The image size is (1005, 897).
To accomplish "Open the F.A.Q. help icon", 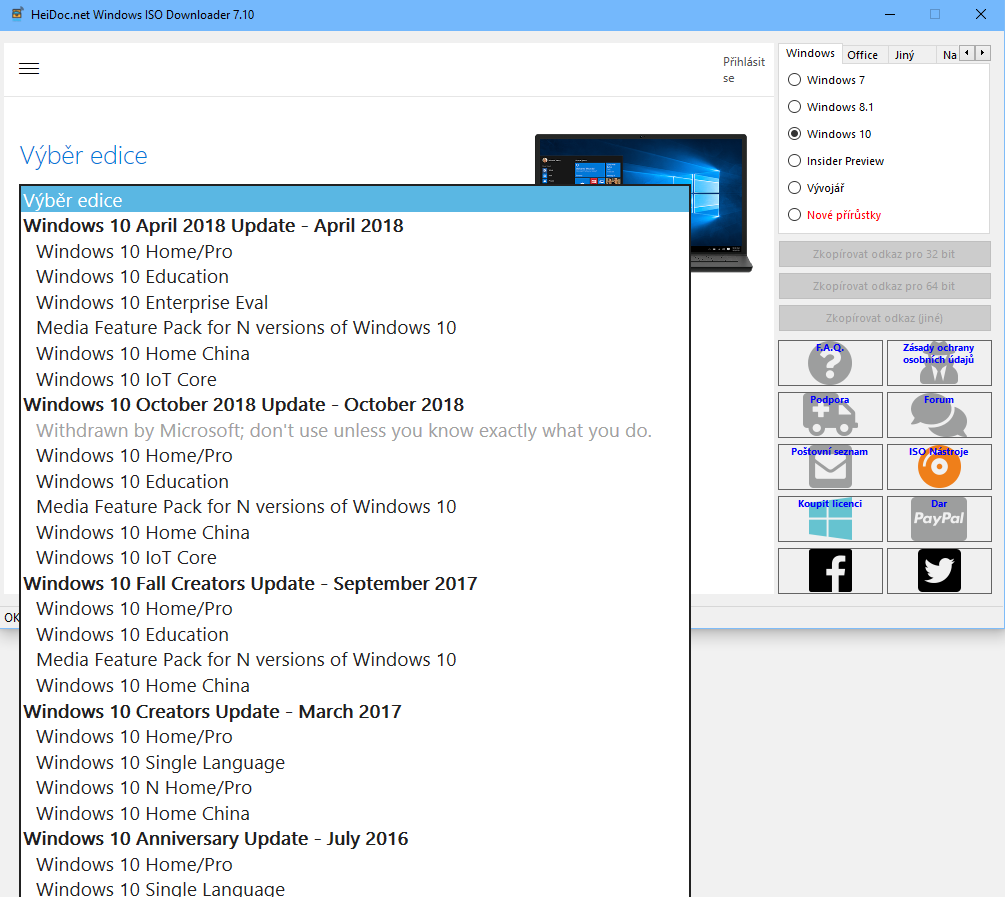I will (x=830, y=363).
